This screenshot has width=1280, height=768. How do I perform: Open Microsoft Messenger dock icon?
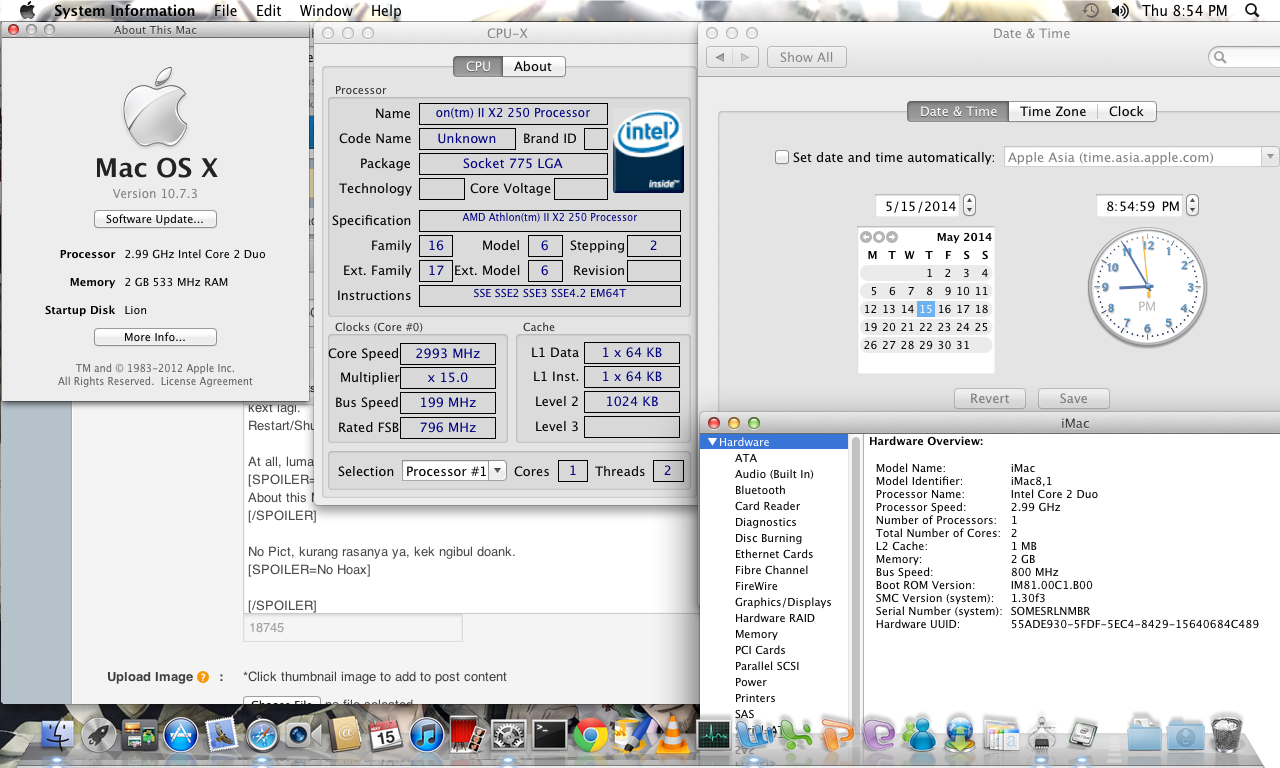(x=919, y=736)
